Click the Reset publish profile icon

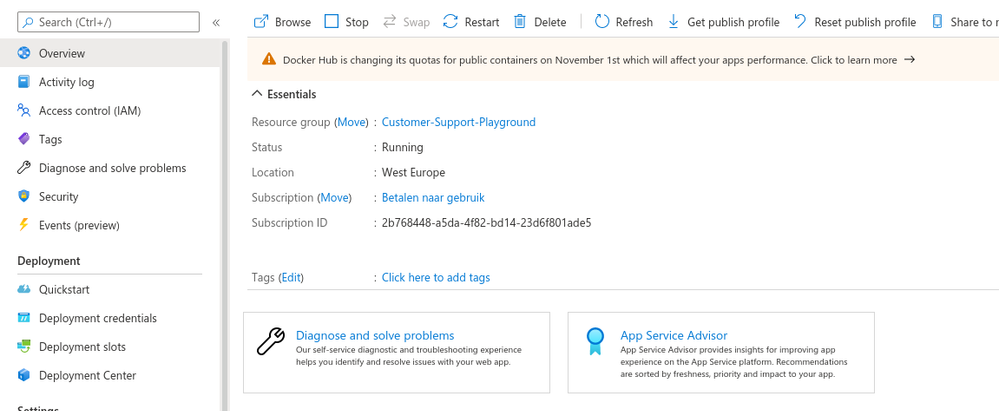click(800, 21)
